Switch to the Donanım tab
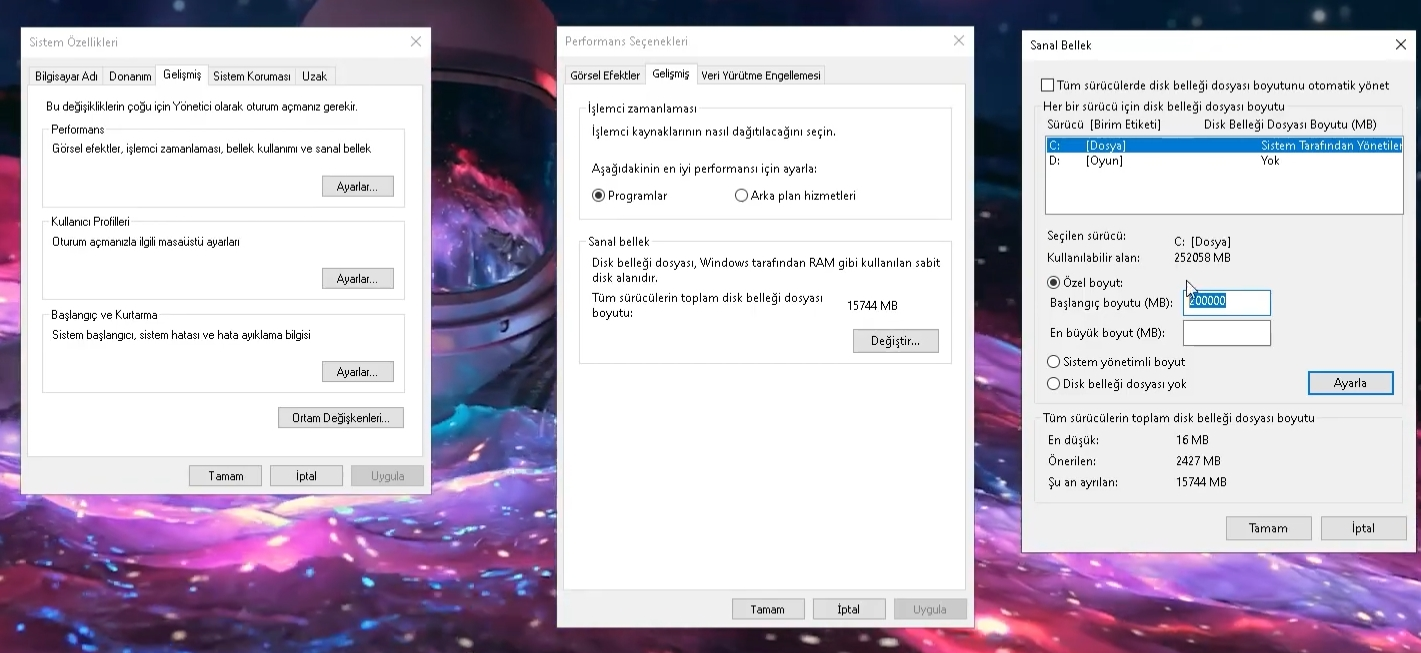Viewport: 1421px width, 653px height. coord(130,76)
